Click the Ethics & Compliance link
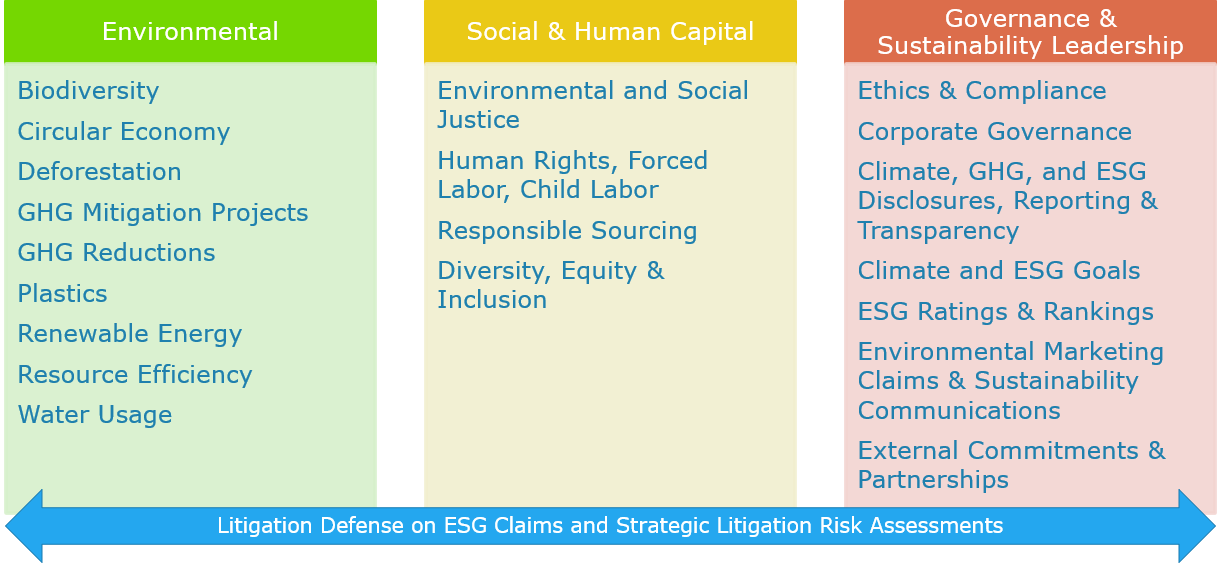 click(982, 91)
